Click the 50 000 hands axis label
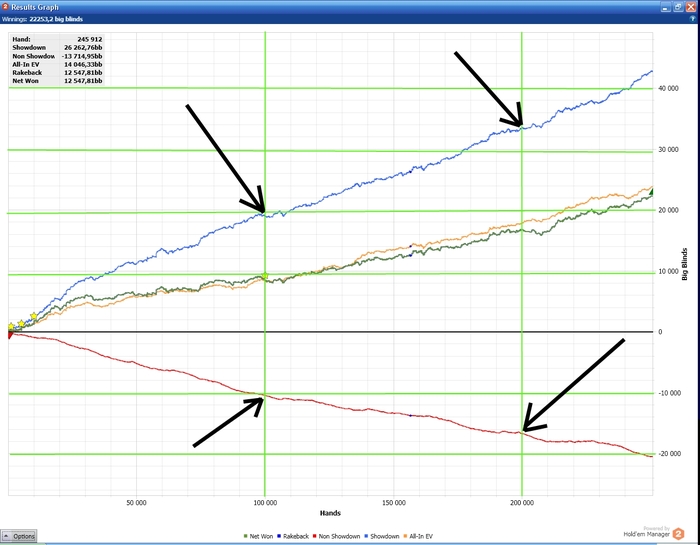 (x=137, y=503)
